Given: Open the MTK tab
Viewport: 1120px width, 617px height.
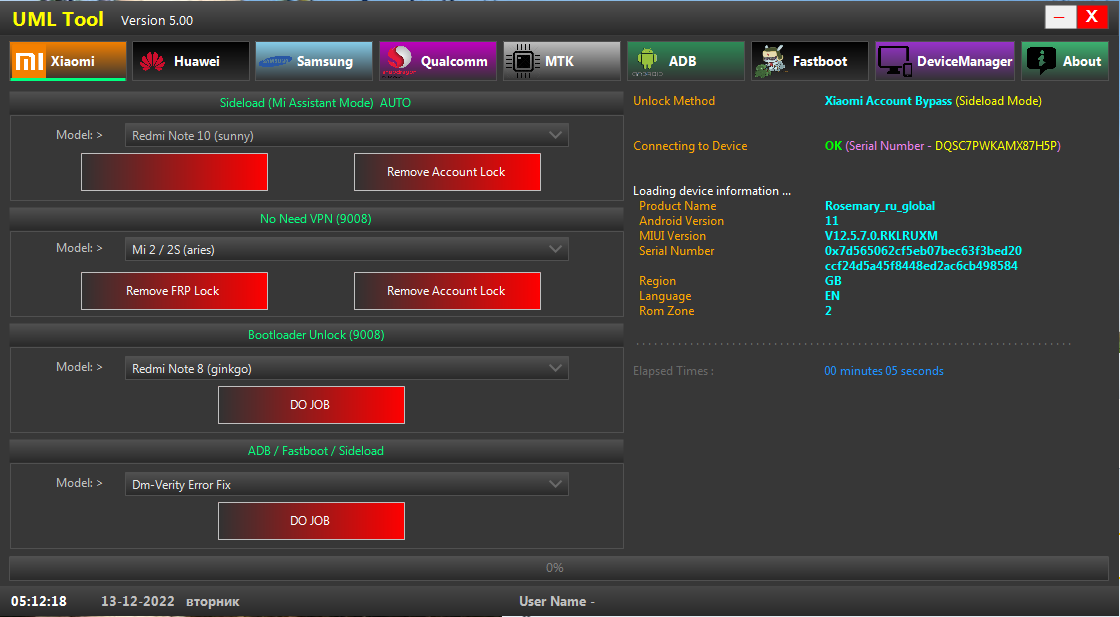Looking at the screenshot, I should click(x=561, y=61).
